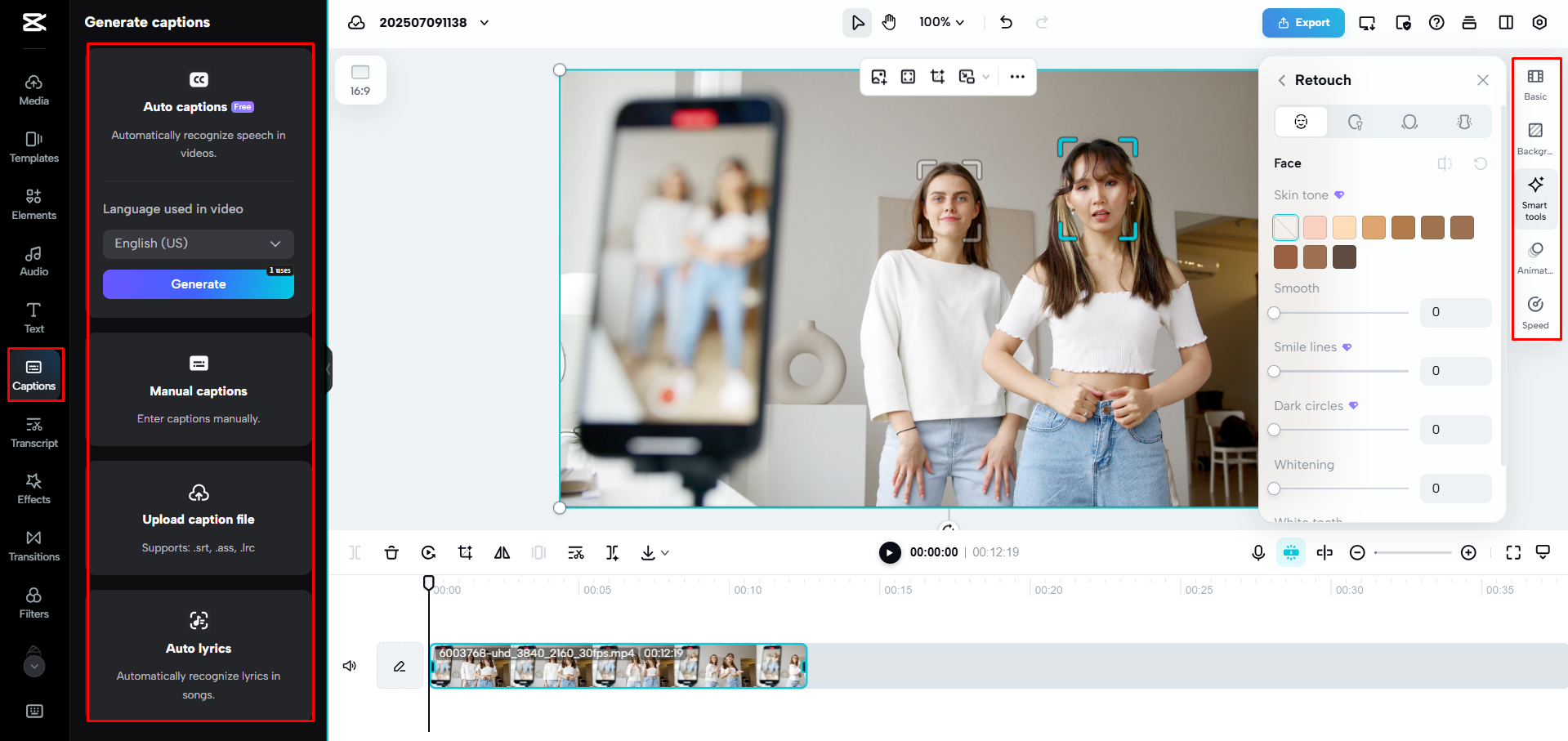Open the Speed settings panel
The height and width of the screenshot is (741, 1568).
pos(1535,313)
